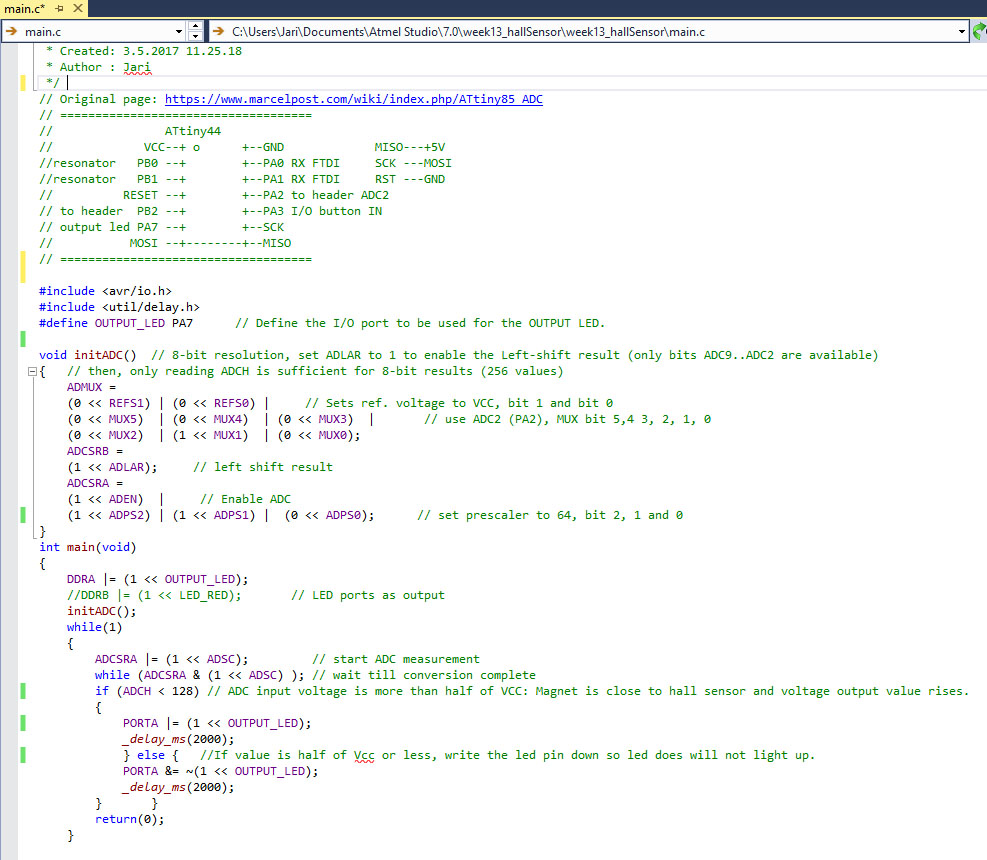Click the orange arrow icon before file path
Viewport: 987px width, 860px height.
coord(218,31)
